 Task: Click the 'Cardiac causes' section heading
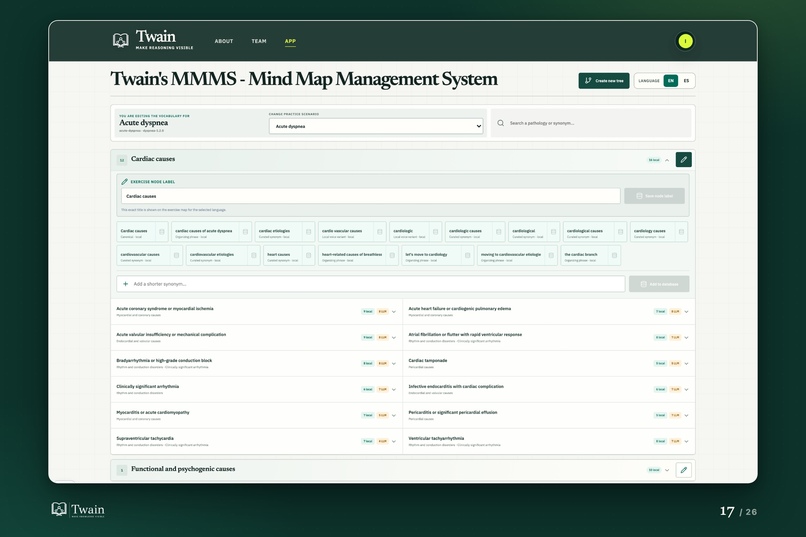click(153, 159)
